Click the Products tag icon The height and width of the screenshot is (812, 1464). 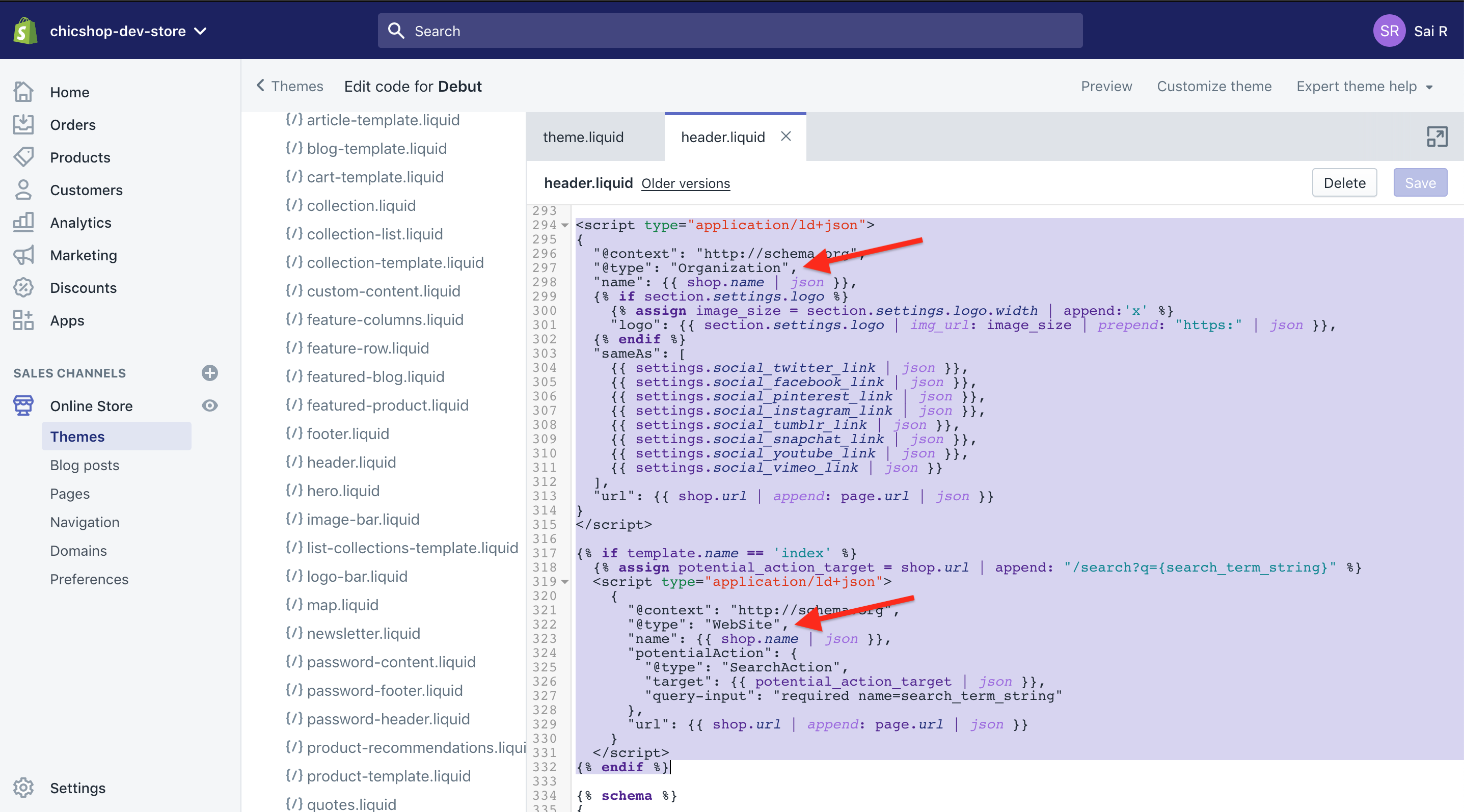pyautogui.click(x=23, y=157)
